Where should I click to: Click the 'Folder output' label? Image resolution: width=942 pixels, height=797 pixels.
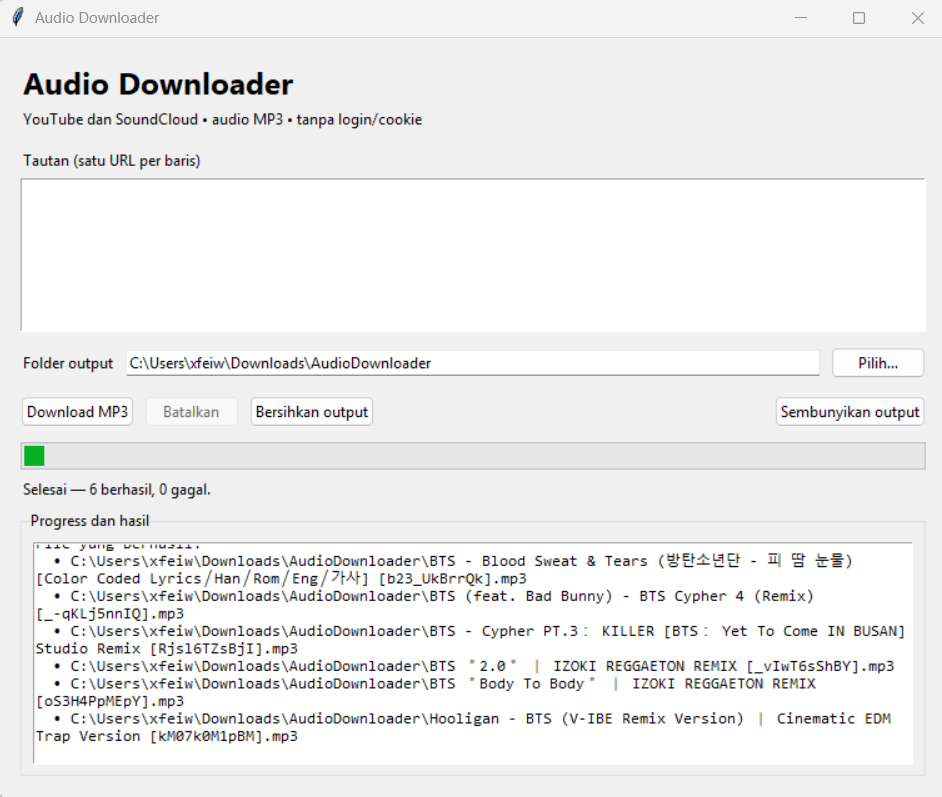click(x=68, y=363)
